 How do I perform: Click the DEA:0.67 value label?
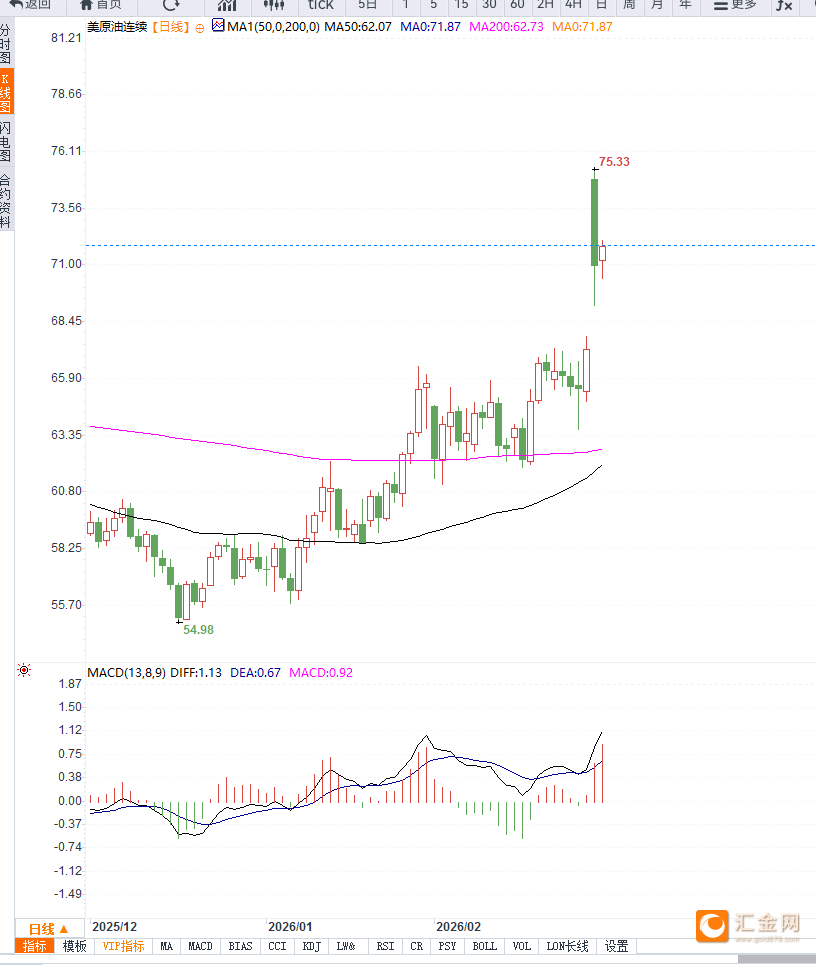pos(255,673)
